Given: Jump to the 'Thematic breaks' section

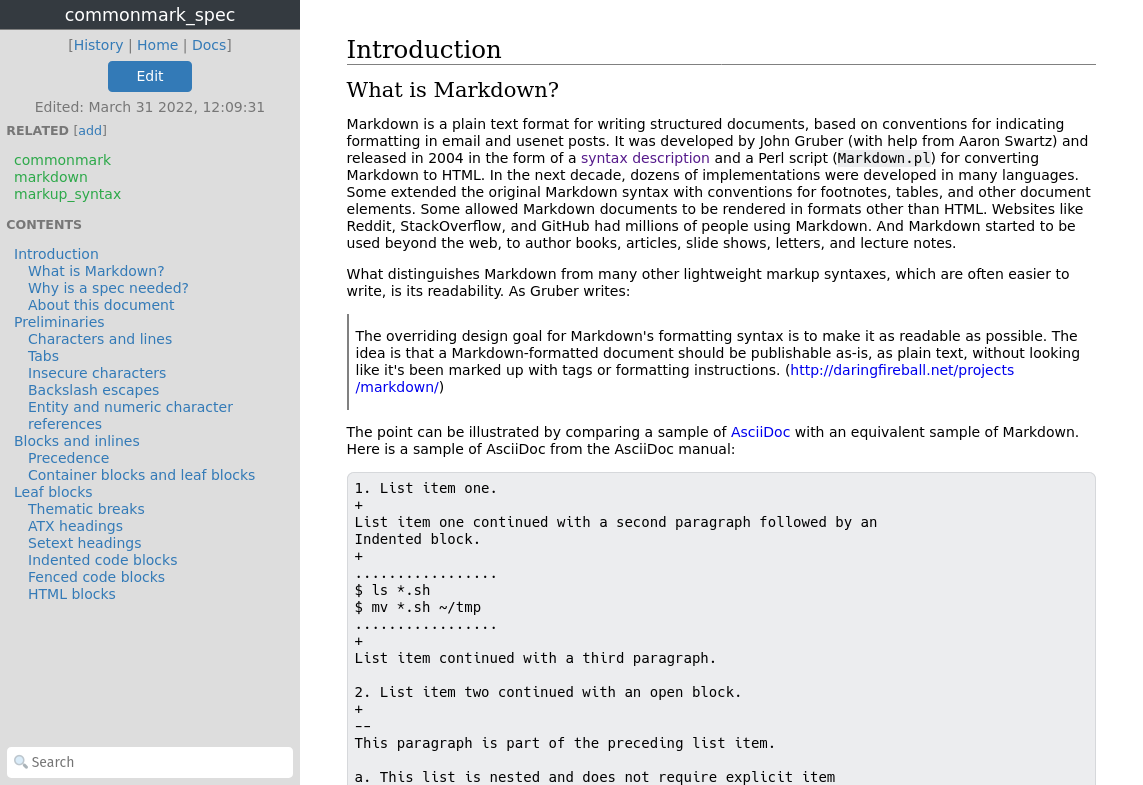Looking at the screenshot, I should point(85,509).
